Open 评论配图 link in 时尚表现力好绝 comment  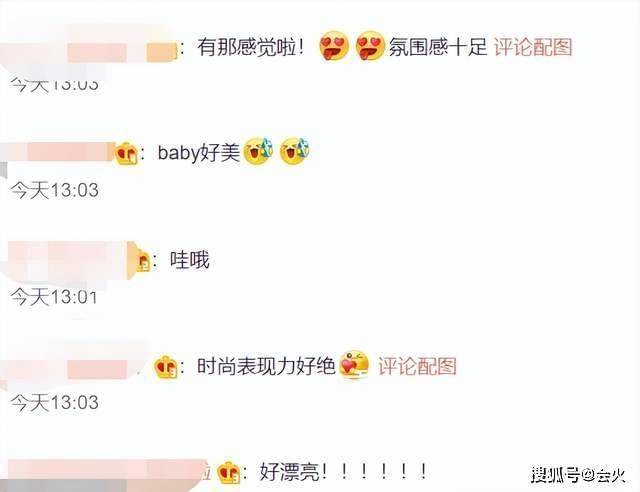click(417, 365)
